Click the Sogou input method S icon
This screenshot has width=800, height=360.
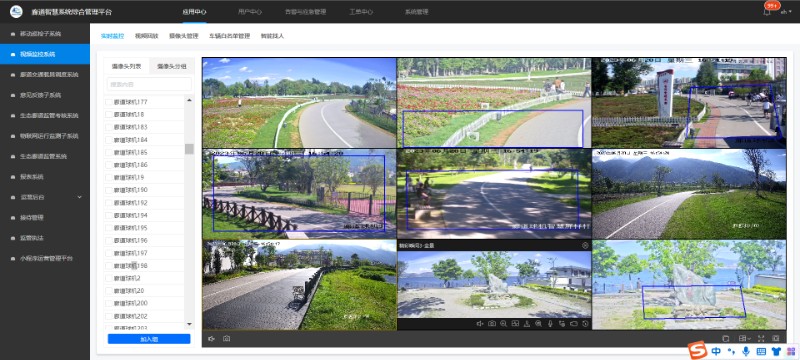pos(697,350)
